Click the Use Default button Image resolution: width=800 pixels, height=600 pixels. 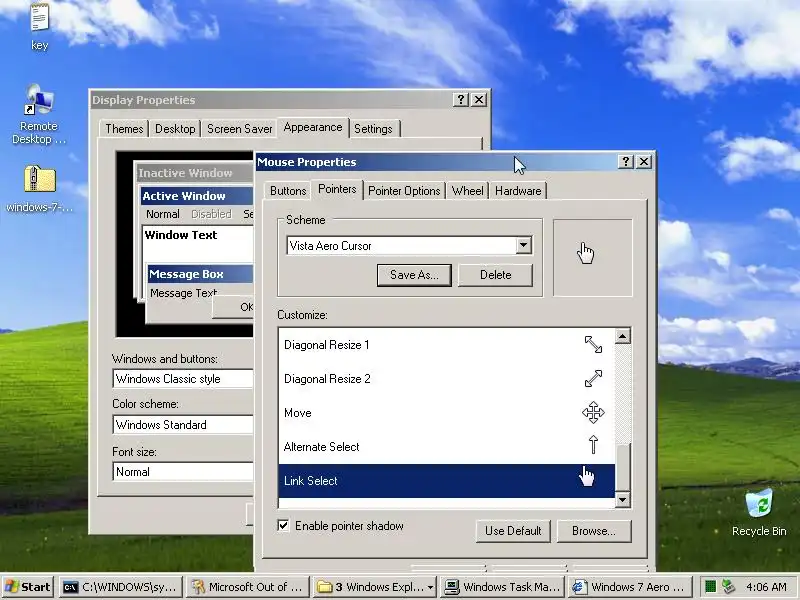pos(513,531)
